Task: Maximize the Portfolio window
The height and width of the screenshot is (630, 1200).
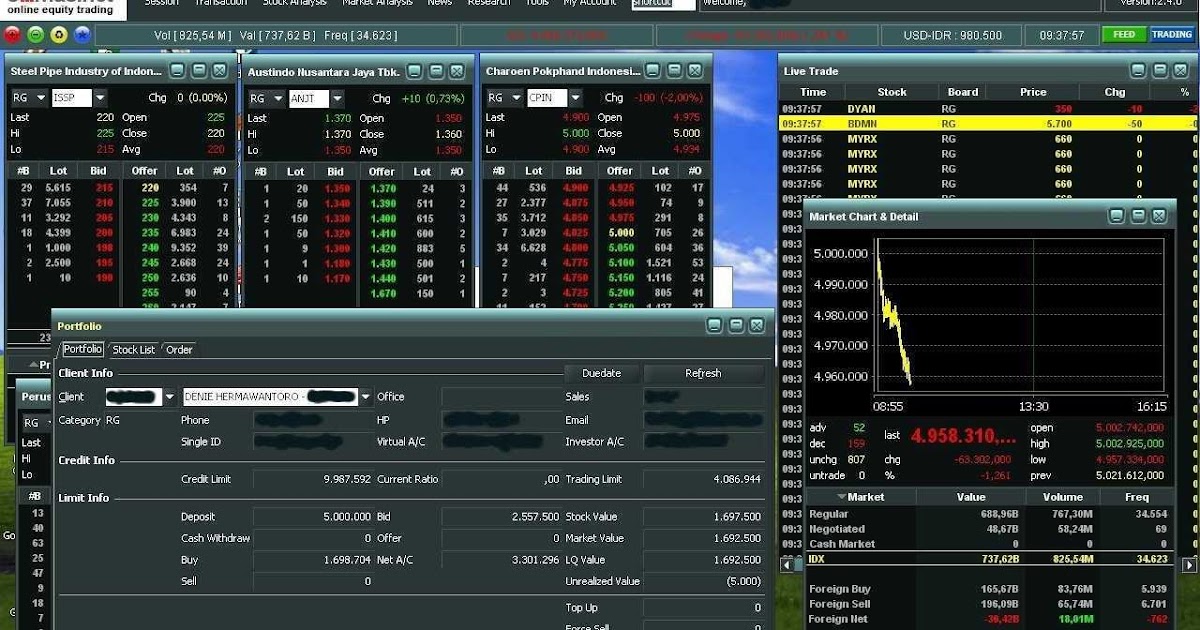Action: [735, 326]
